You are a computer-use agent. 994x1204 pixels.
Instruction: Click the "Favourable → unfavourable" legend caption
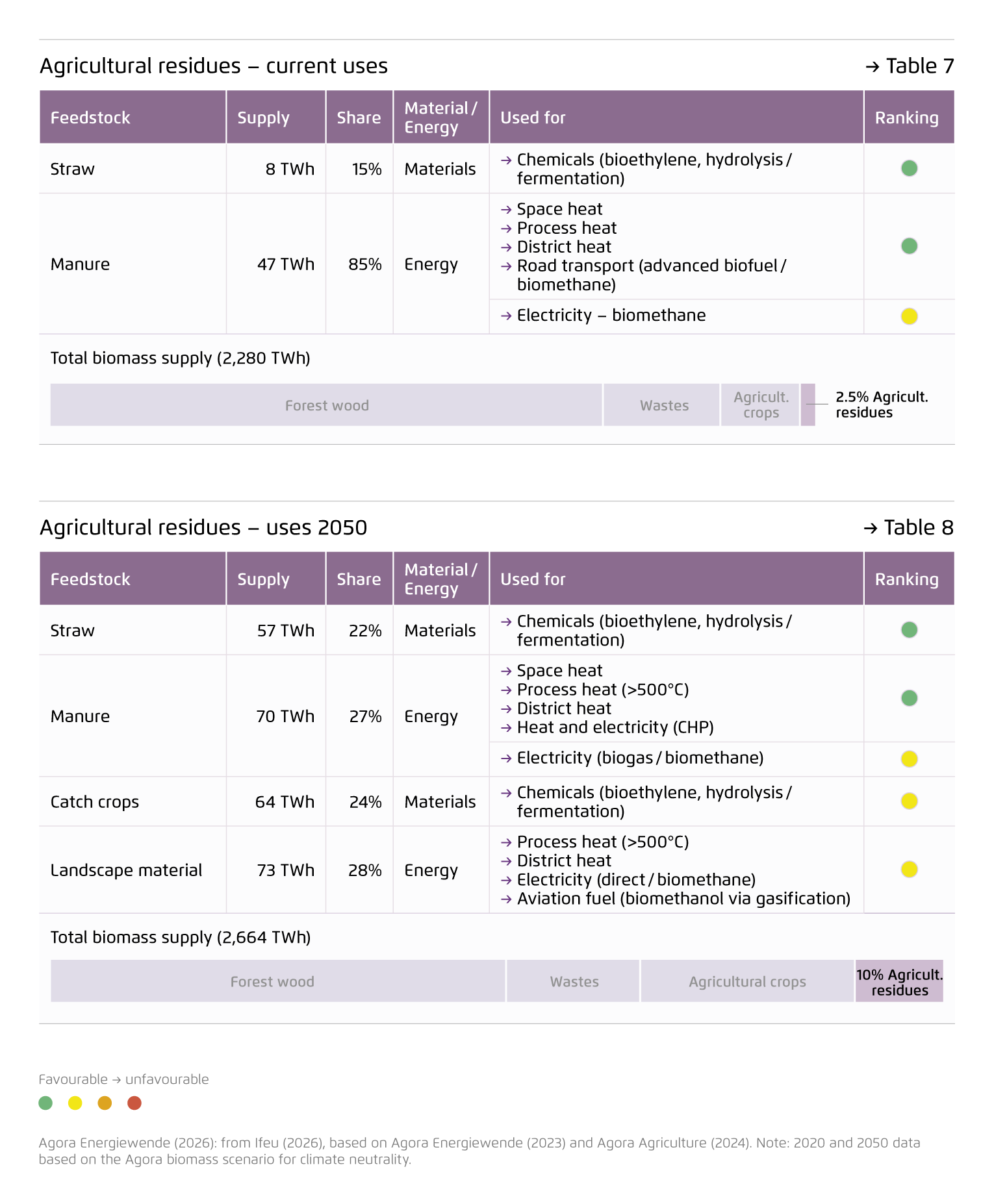[x=124, y=1079]
